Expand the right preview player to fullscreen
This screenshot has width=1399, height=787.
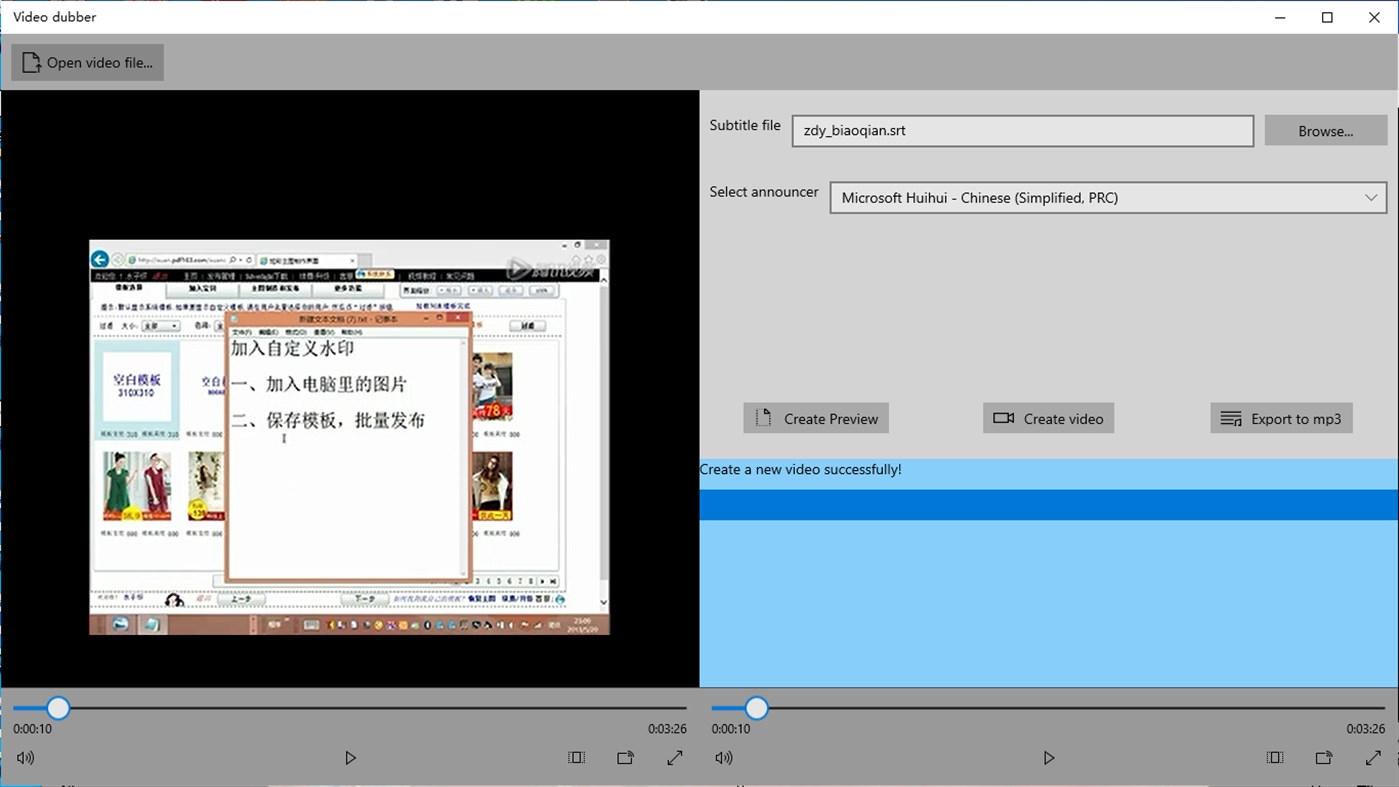[1374, 757]
